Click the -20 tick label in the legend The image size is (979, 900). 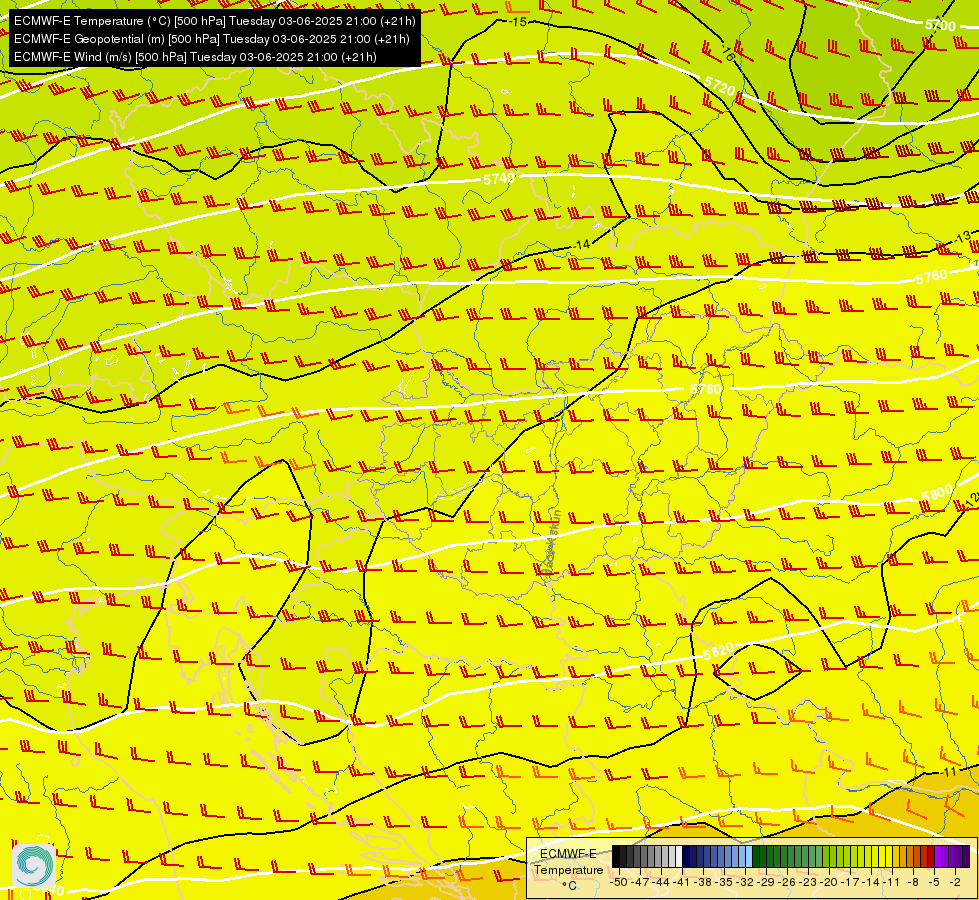830,882
